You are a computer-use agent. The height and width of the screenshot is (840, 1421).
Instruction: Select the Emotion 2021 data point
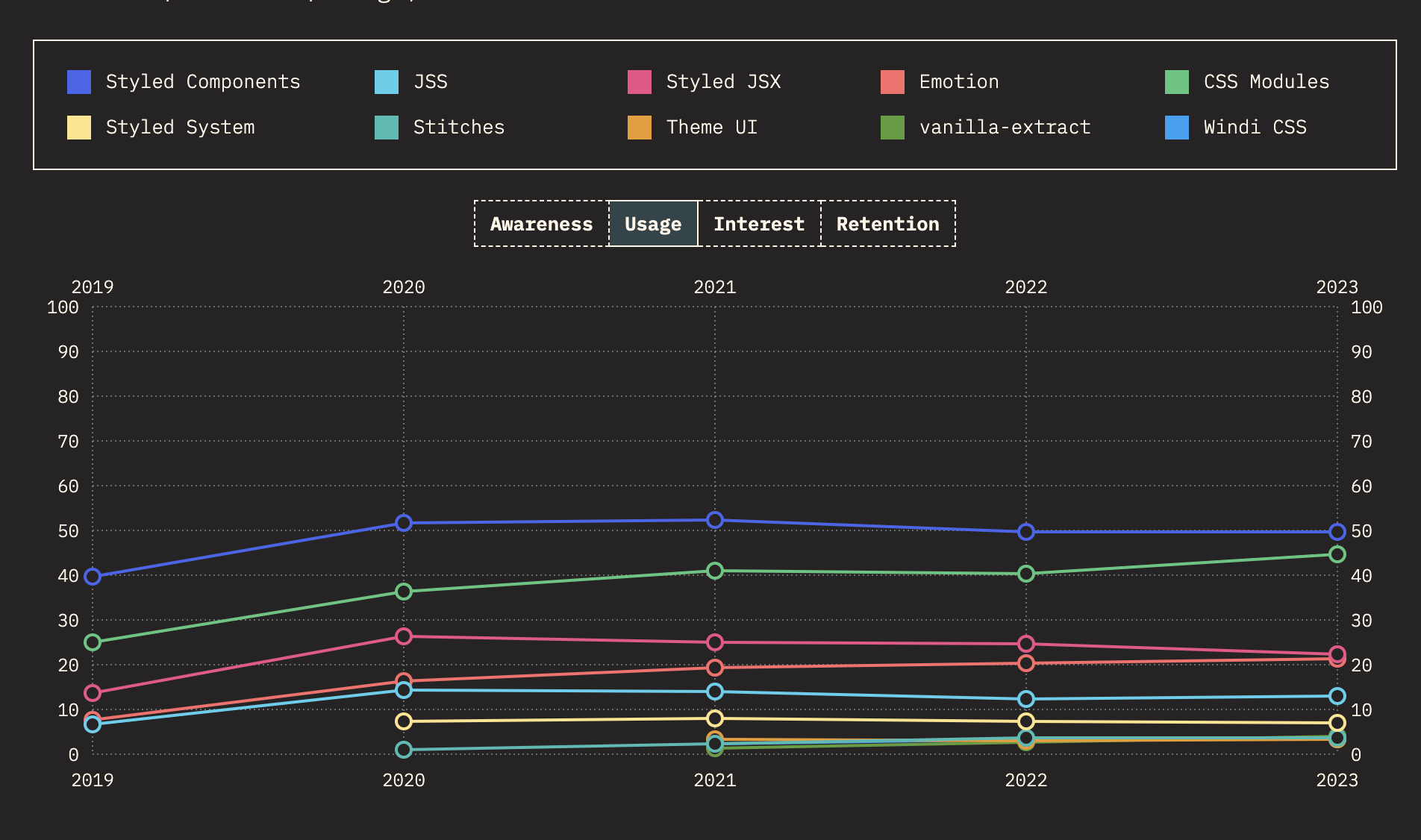pos(715,668)
